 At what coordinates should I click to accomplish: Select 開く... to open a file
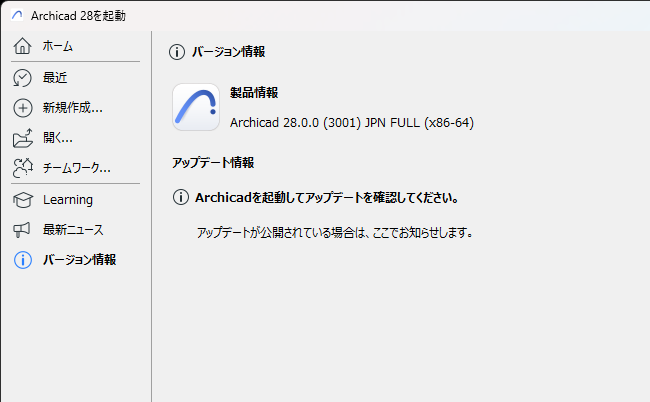click(x=57, y=138)
